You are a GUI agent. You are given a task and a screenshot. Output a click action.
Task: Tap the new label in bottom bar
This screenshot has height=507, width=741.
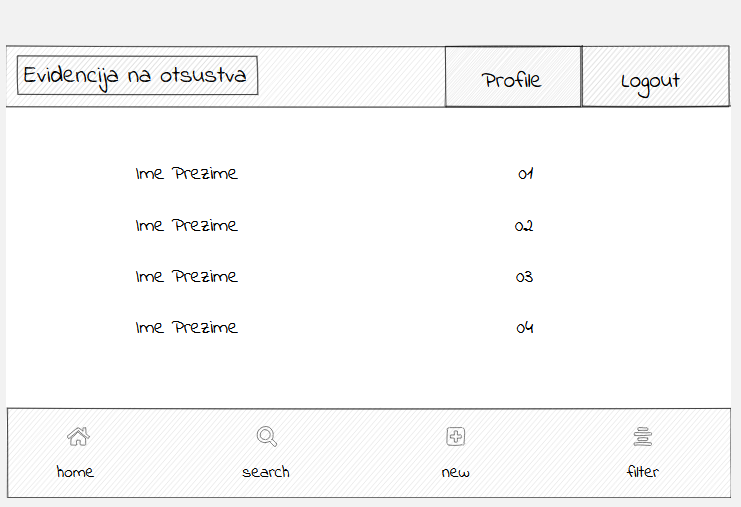455,472
